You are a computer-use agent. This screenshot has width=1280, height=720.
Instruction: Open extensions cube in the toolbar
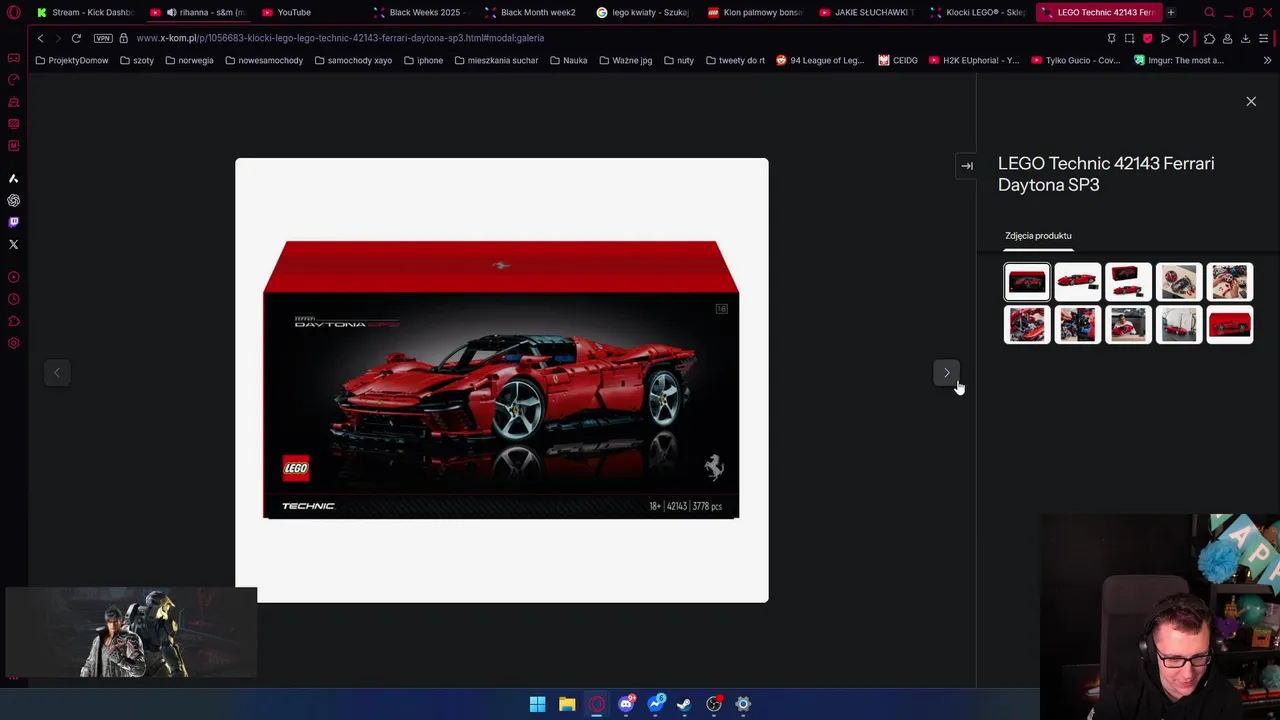[1209, 38]
